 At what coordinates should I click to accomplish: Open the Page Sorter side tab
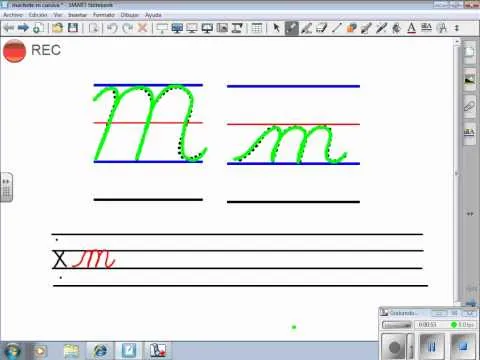pos(470,52)
